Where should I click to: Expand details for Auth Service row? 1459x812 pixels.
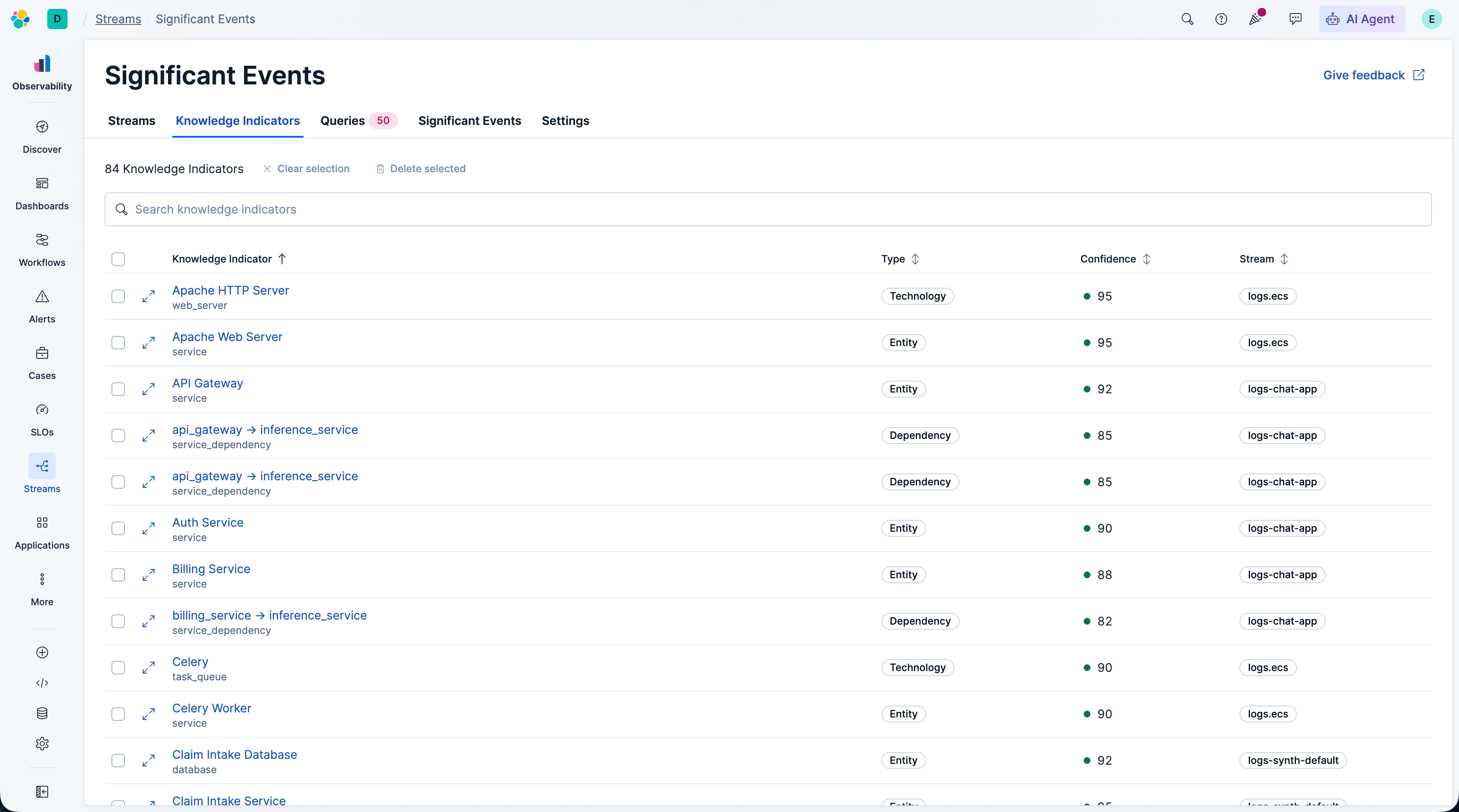click(x=149, y=528)
